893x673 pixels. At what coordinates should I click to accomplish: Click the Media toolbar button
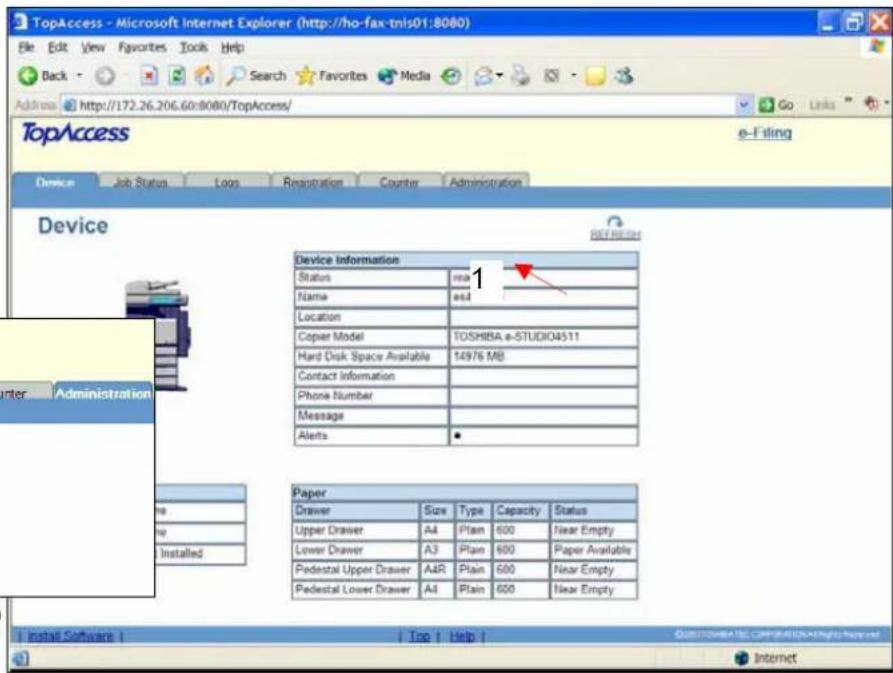tap(404, 76)
